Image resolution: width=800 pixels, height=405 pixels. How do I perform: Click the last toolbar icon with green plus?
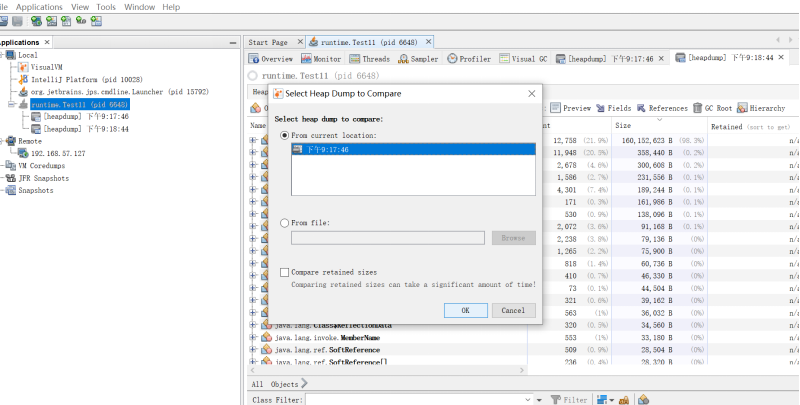pos(96,21)
